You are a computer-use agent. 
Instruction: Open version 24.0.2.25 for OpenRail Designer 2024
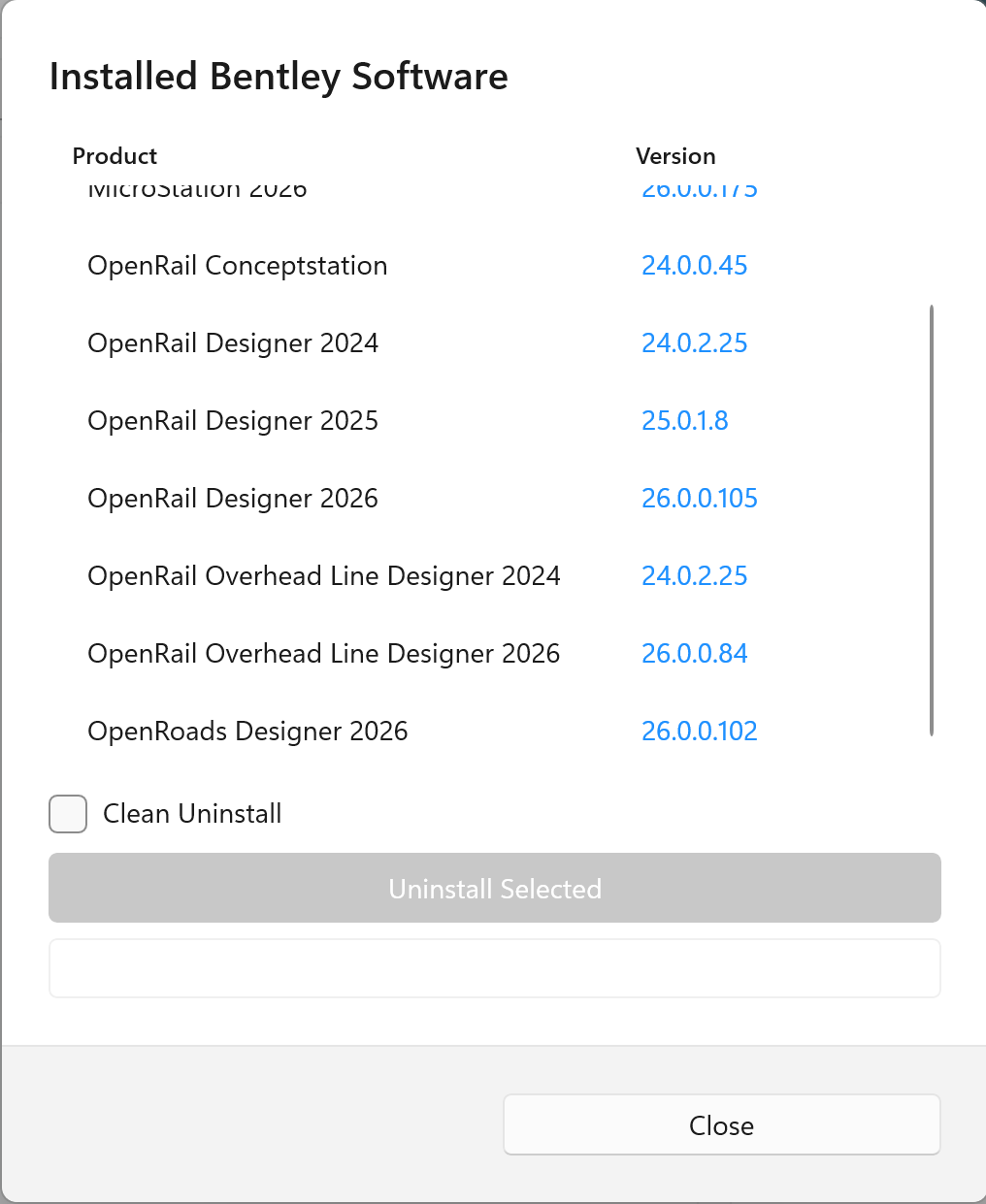coord(695,342)
